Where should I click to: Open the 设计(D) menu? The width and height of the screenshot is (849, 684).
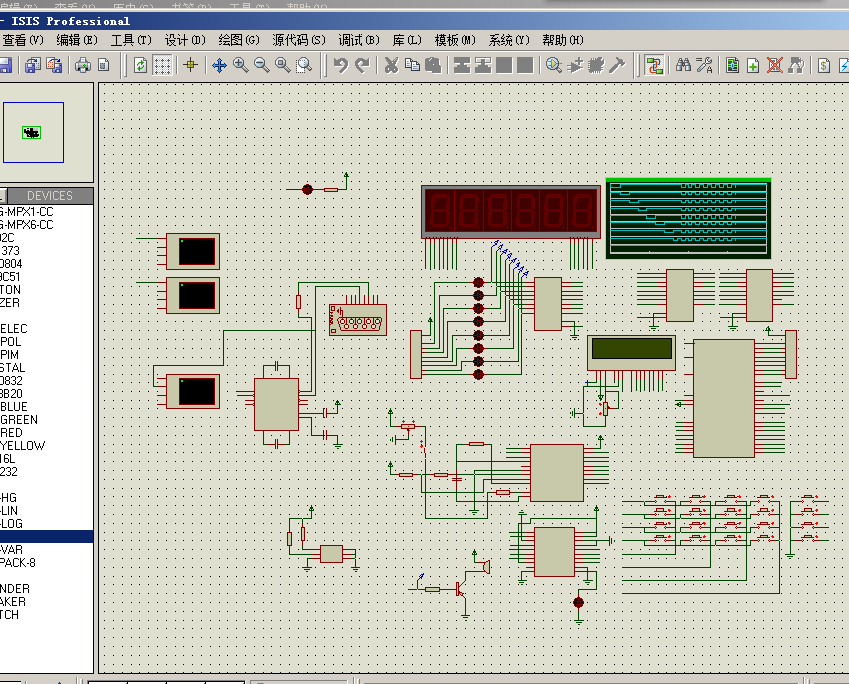185,40
